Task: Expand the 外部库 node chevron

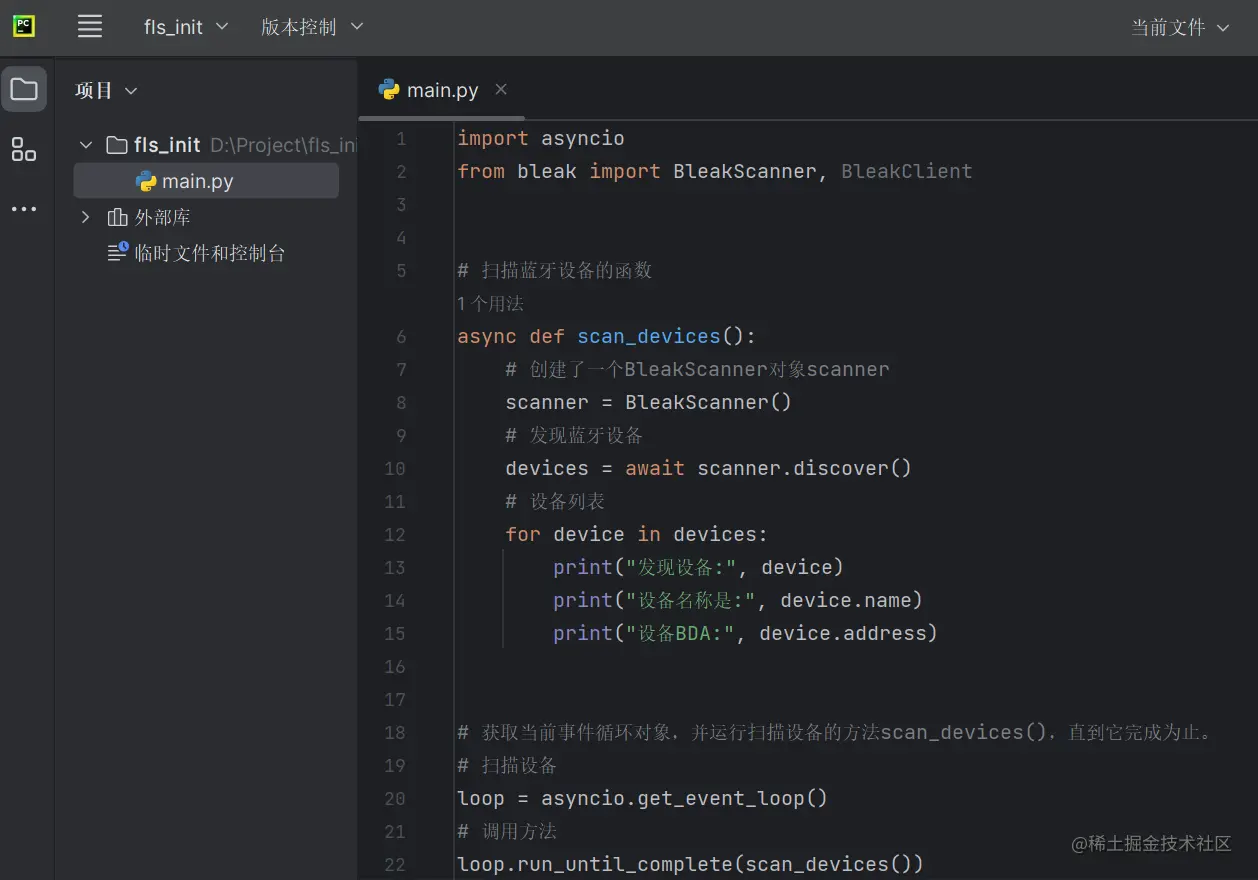Action: (86, 217)
